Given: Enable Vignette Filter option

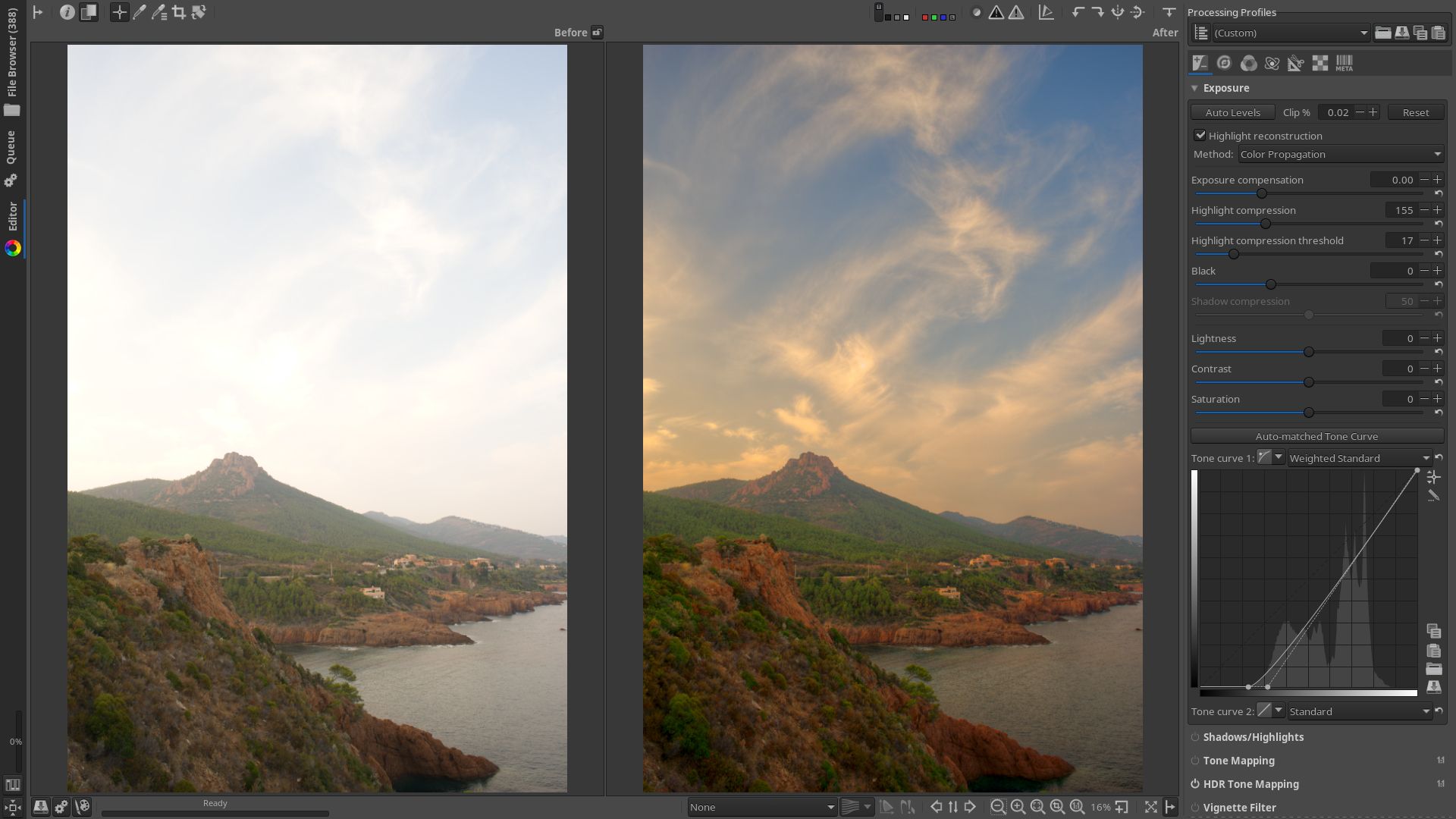Looking at the screenshot, I should click(x=1195, y=807).
